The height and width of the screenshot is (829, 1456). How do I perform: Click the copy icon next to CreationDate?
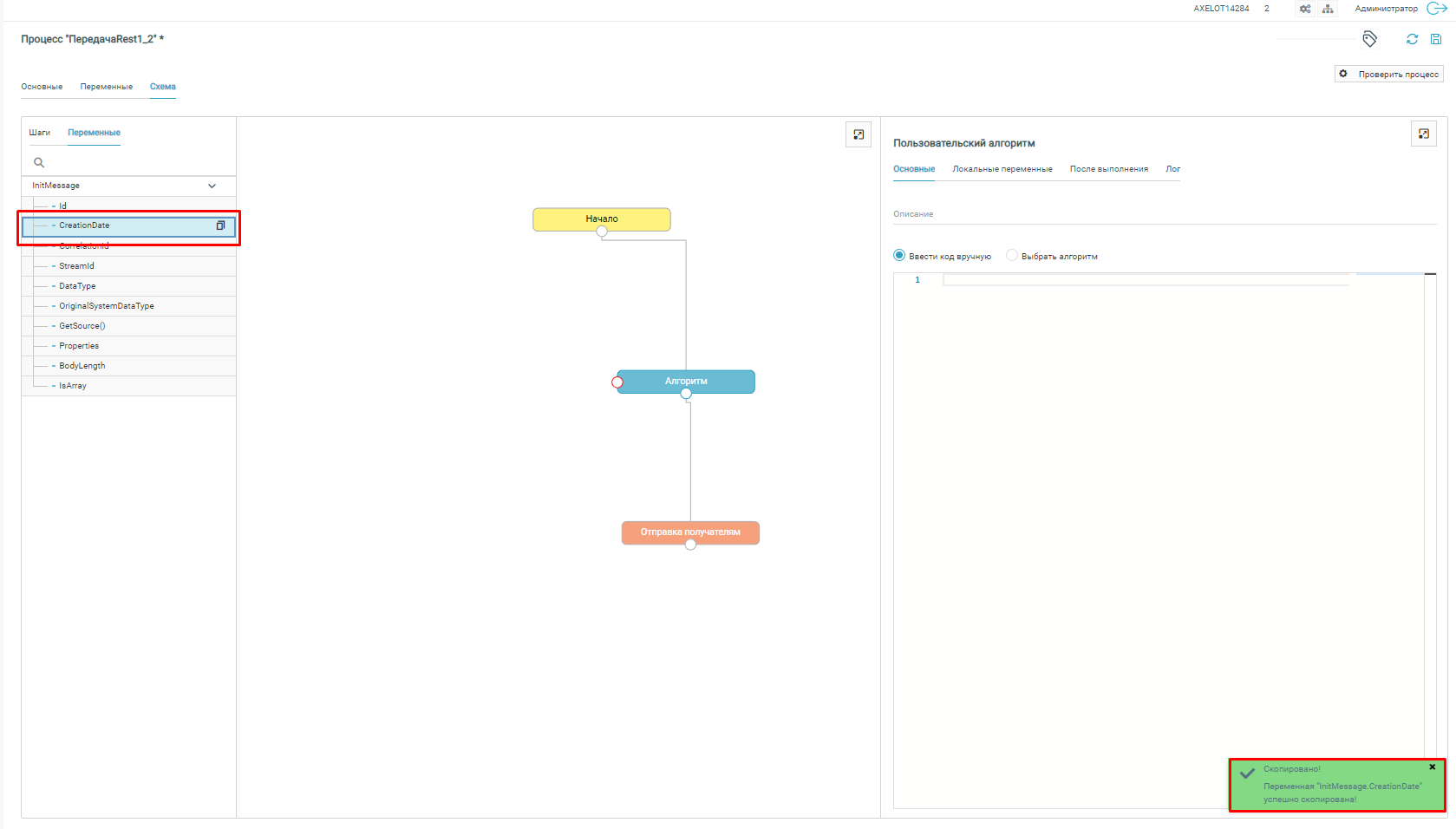(220, 225)
